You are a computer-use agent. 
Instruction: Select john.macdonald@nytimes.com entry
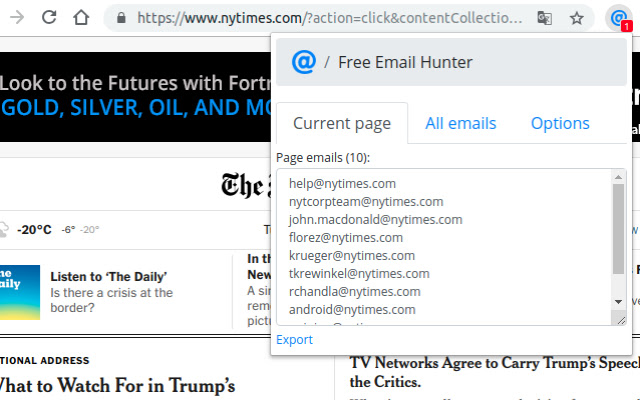tap(376, 220)
